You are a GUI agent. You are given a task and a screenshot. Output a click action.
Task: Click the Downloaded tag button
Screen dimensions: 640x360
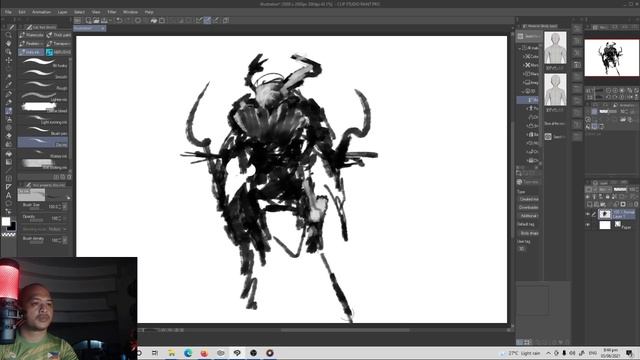pos(529,207)
